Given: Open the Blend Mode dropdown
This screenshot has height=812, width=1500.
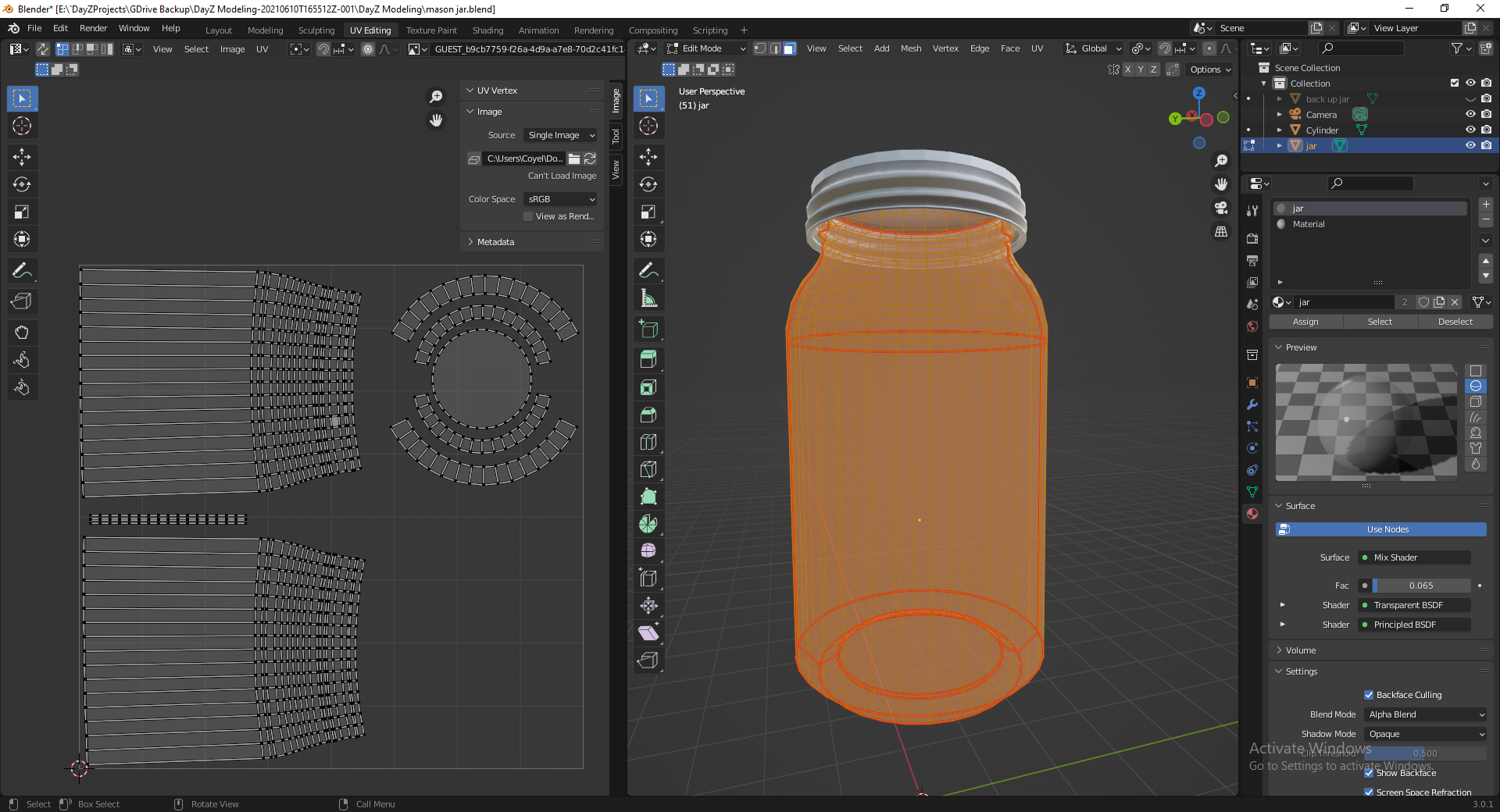Looking at the screenshot, I should point(1424,714).
